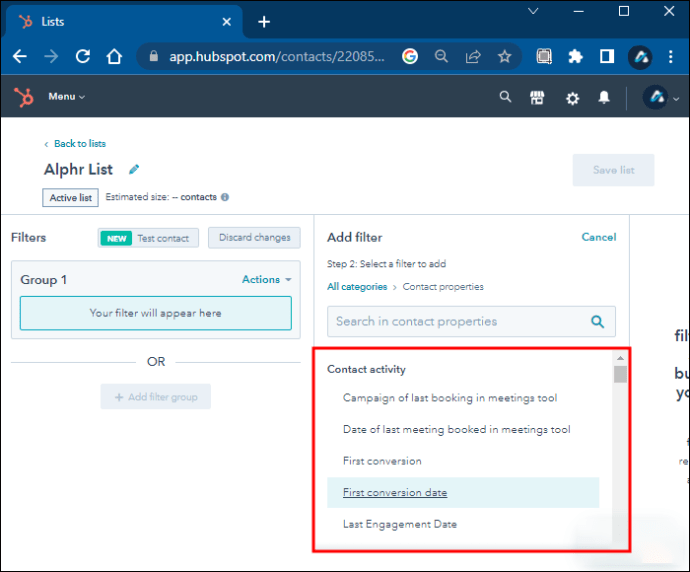Click the Save list button

click(x=613, y=170)
